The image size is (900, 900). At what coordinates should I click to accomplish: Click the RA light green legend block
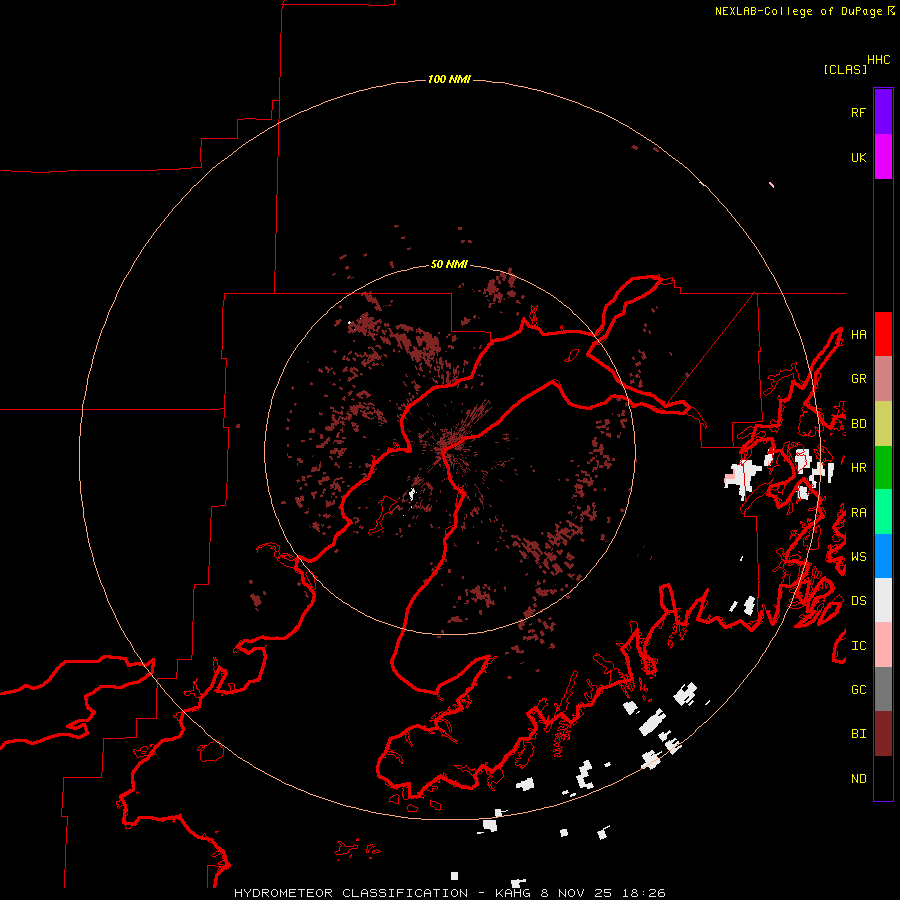point(883,512)
